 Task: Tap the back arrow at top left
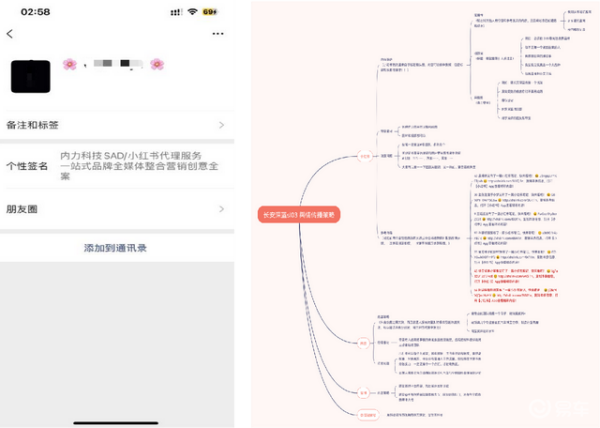tap(10, 34)
